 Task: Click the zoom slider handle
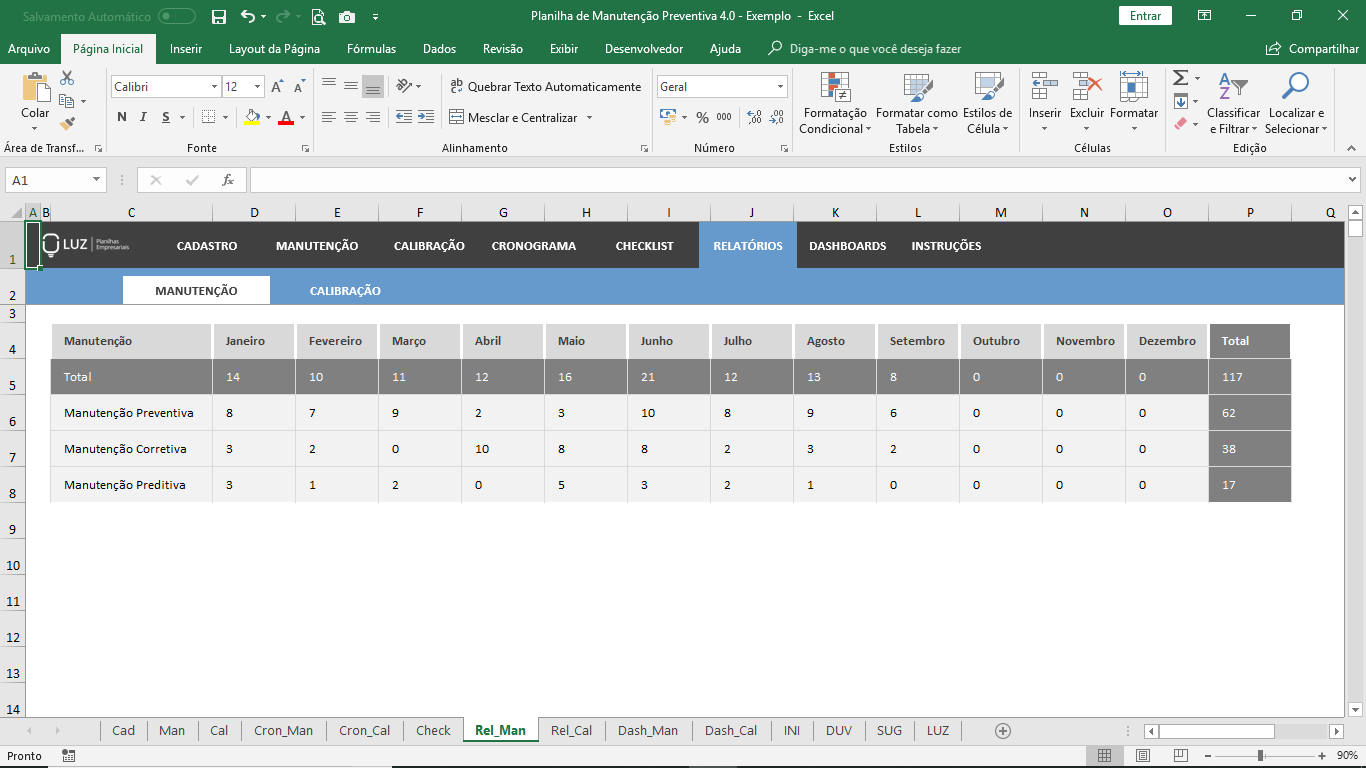tap(1260, 756)
